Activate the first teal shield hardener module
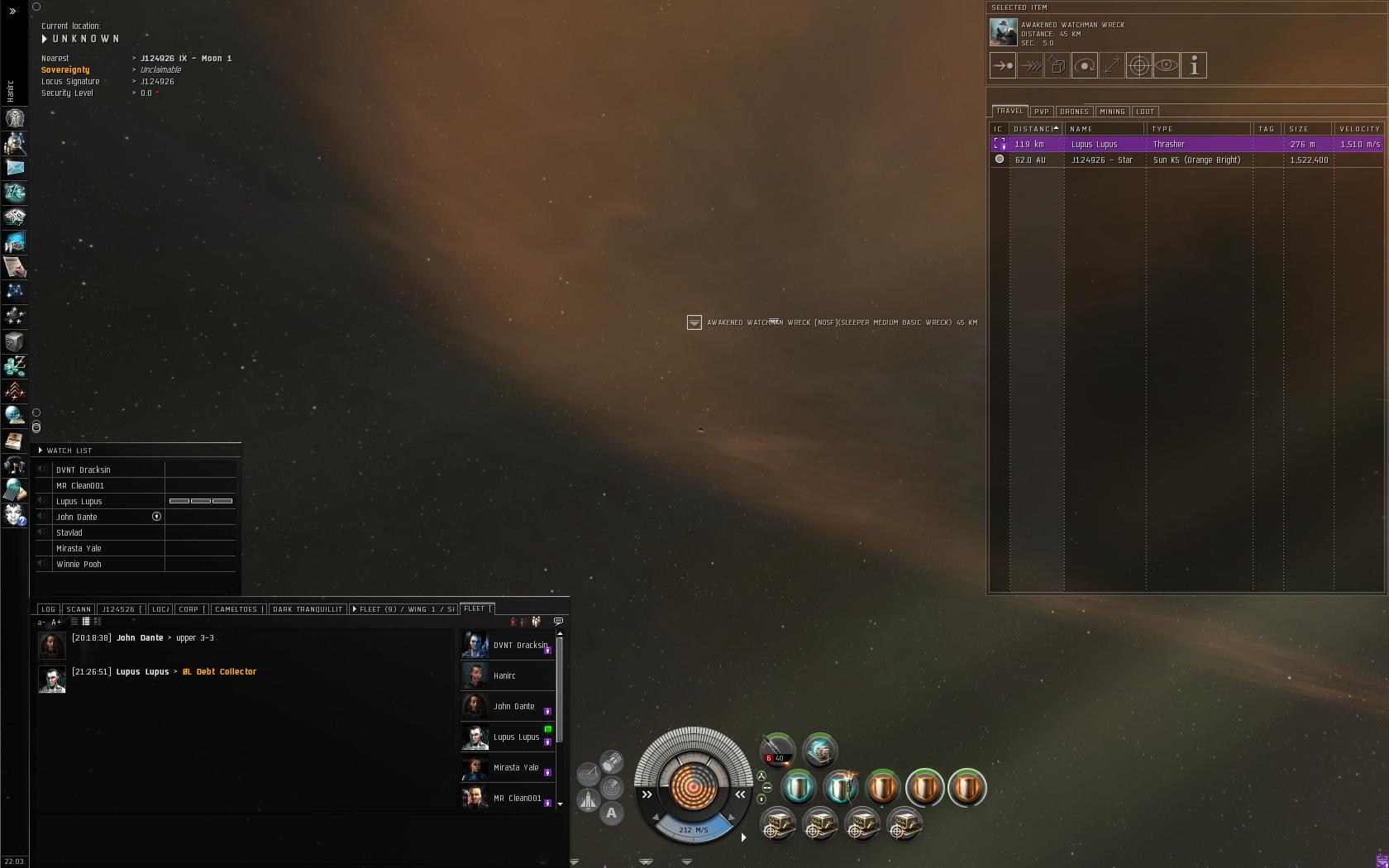Screen dimensions: 1389x868 tap(799, 788)
